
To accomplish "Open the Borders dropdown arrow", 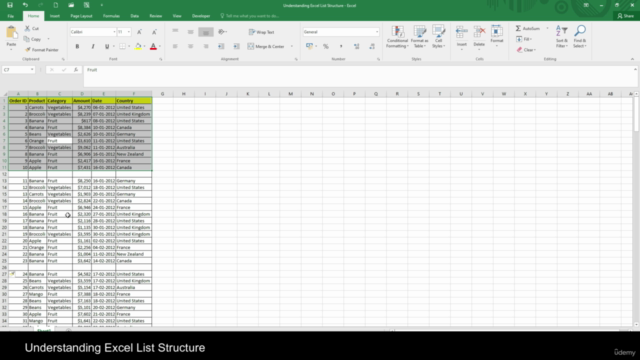I will pyautogui.click(x=129, y=47).
